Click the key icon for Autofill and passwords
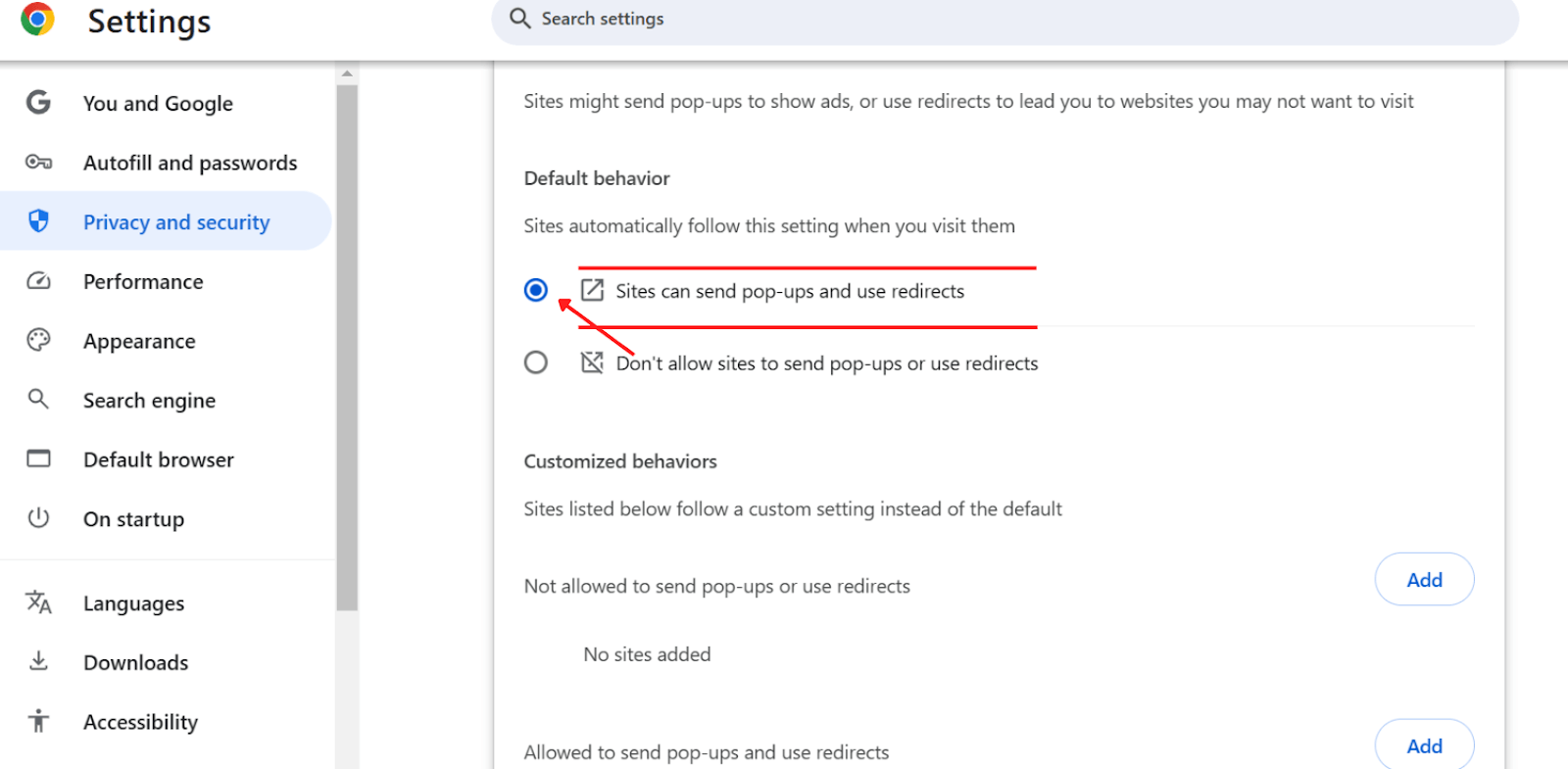 click(x=38, y=163)
